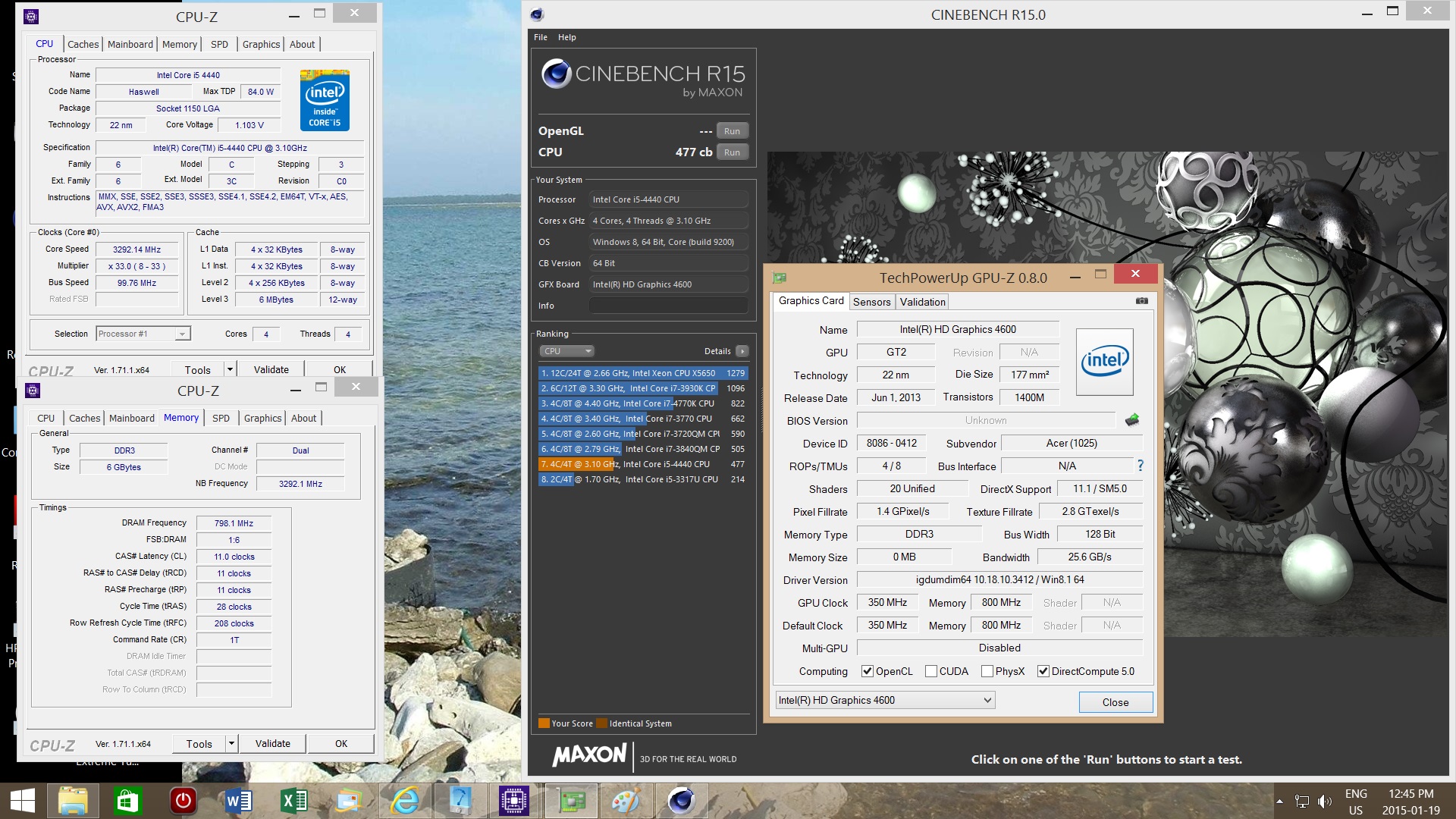Click the Intel Core i5 badge in CPU-Z
Viewport: 1456px width, 819px height.
[x=325, y=100]
